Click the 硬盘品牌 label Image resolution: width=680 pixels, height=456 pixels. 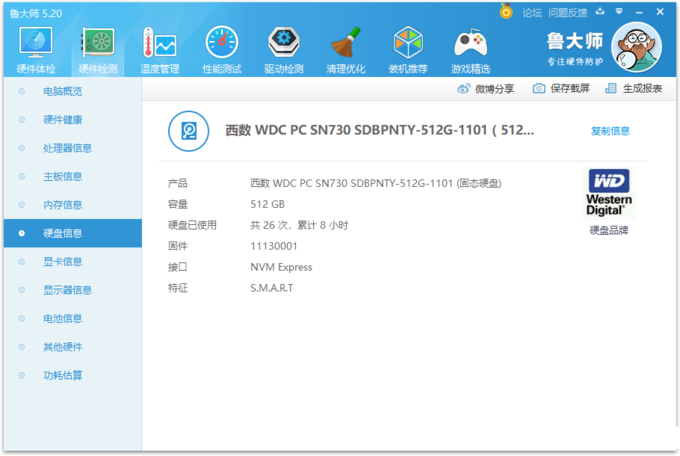tap(608, 230)
